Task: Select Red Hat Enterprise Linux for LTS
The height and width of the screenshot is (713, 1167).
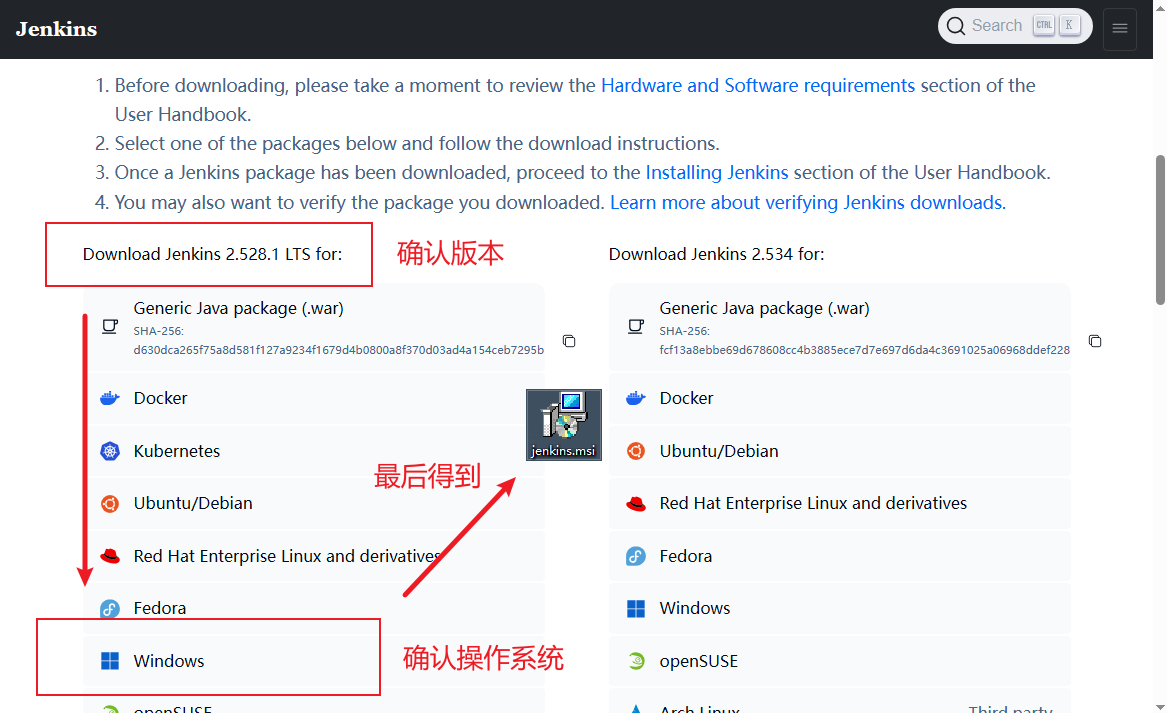Action: click(313, 556)
